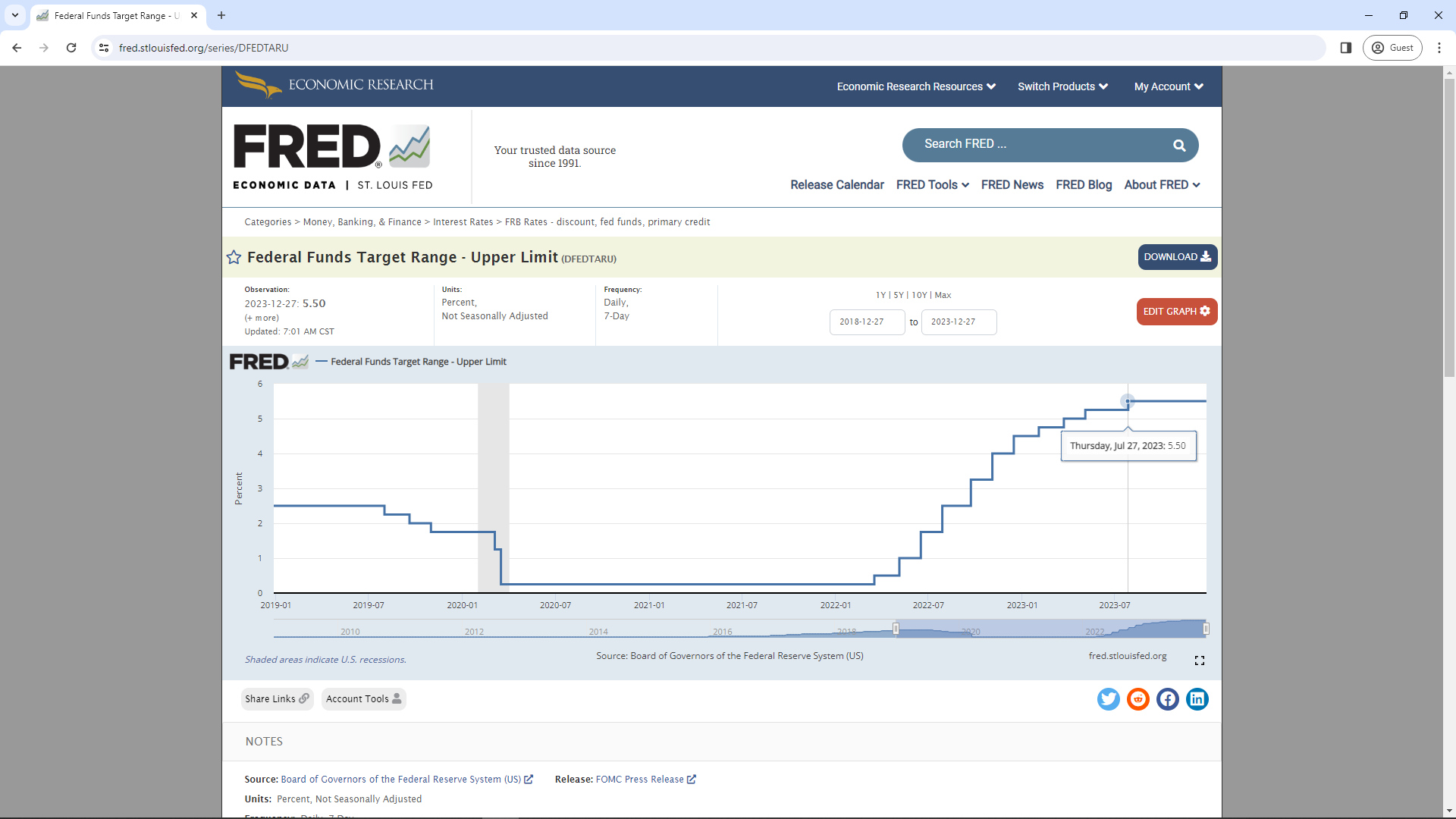
Task: View site information icon in address bar
Action: coord(104,48)
